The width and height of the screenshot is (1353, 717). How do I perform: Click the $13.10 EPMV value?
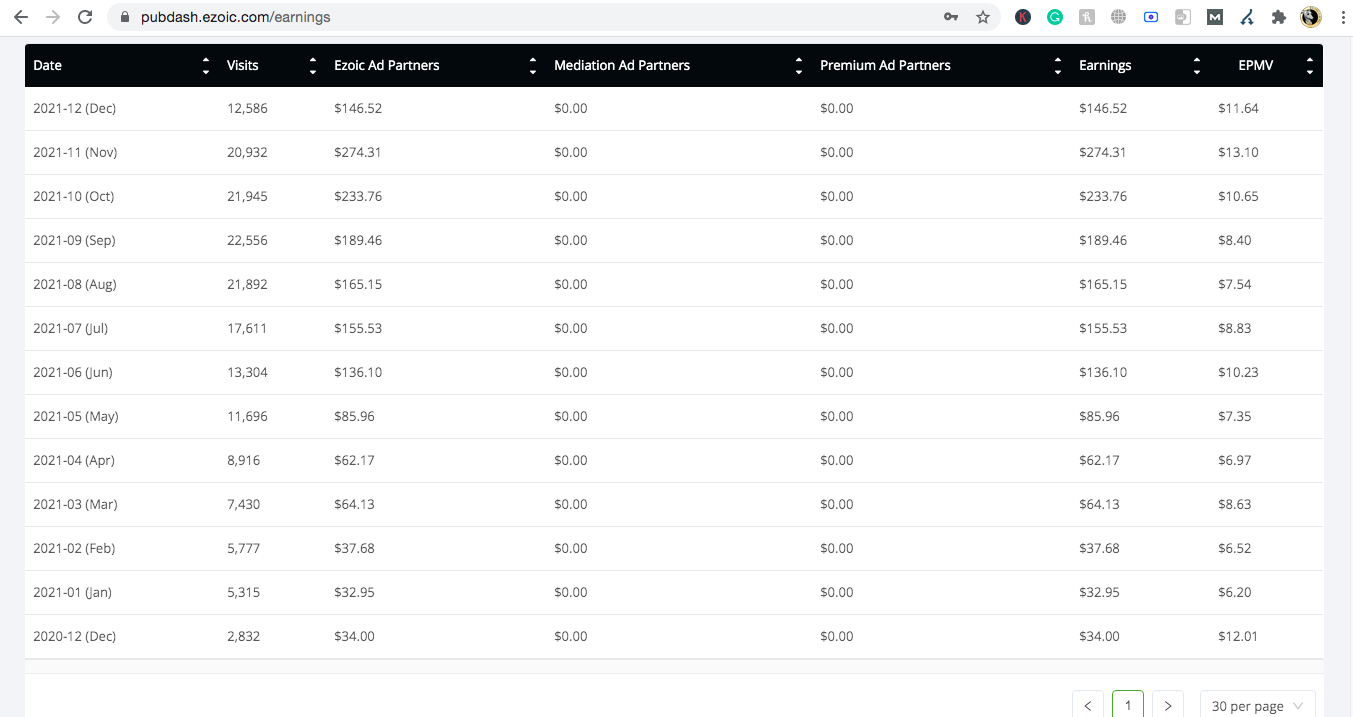[1238, 152]
